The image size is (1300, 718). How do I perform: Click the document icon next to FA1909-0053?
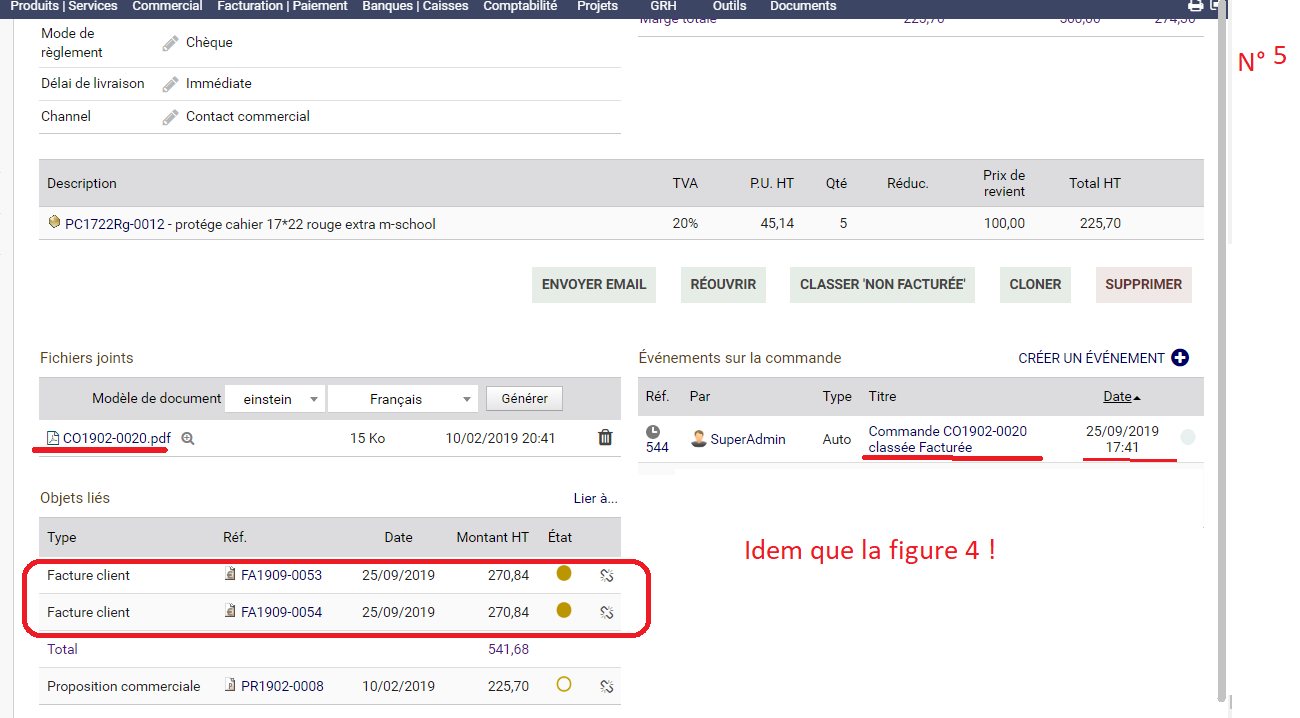tap(231, 575)
